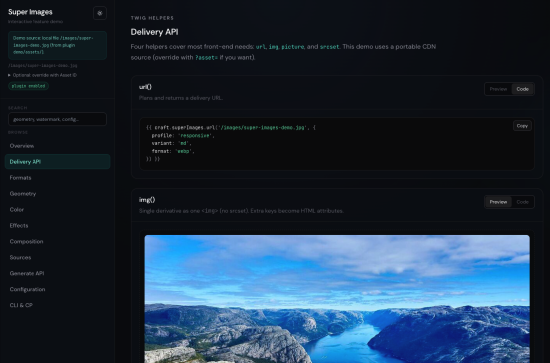
Task: Expand Optional override with Asset ID
Action: tap(42, 75)
